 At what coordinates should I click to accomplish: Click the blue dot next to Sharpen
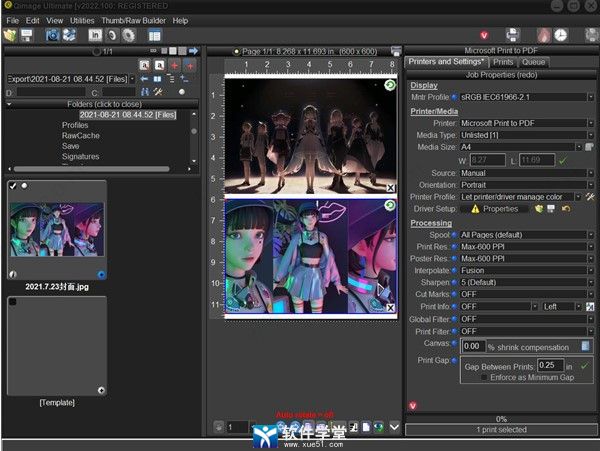pyautogui.click(x=454, y=282)
